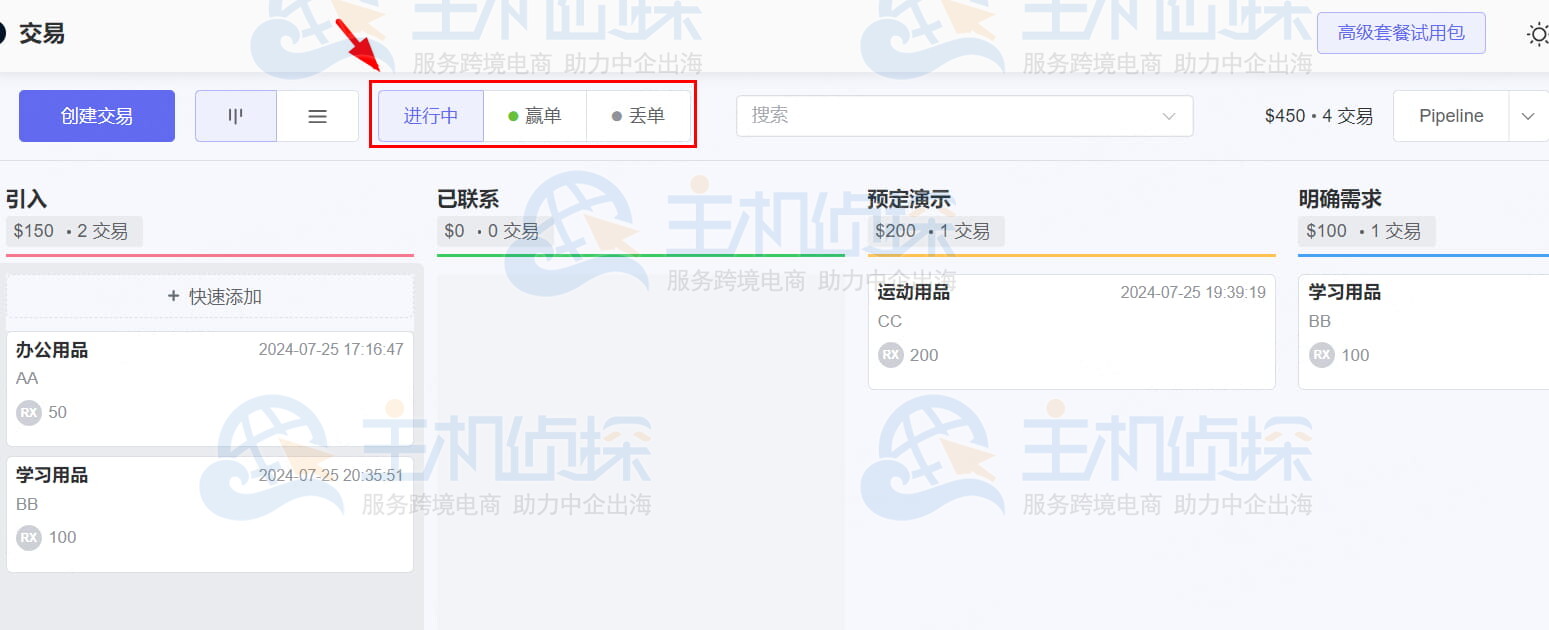Click the RX avatar on 明确需求 学习用品 card
The width and height of the screenshot is (1549, 630).
1319,355
